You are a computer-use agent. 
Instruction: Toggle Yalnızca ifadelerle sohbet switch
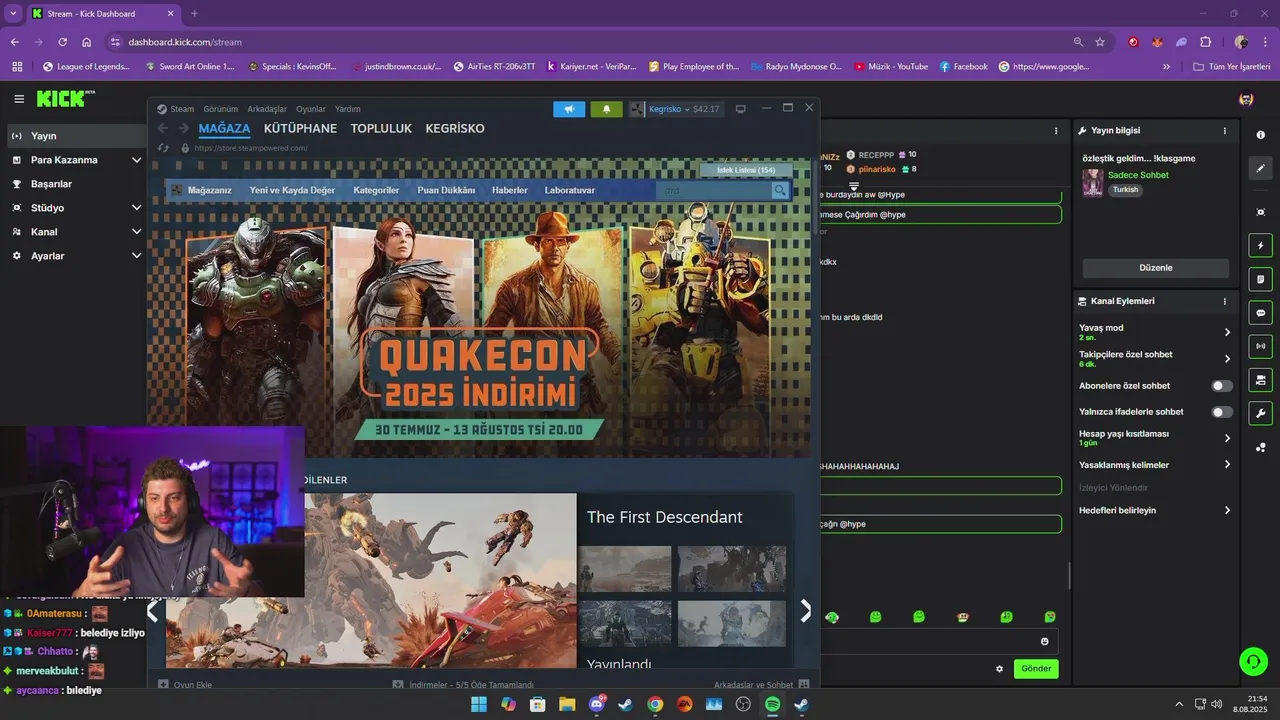pyautogui.click(x=1222, y=412)
